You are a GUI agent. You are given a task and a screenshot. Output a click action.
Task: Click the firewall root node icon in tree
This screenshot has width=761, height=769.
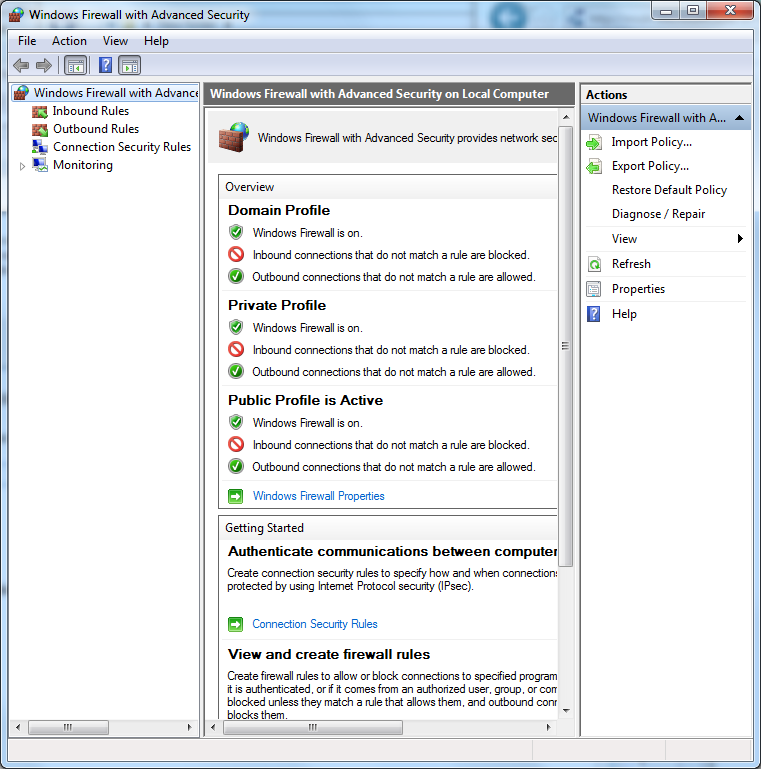(21, 93)
